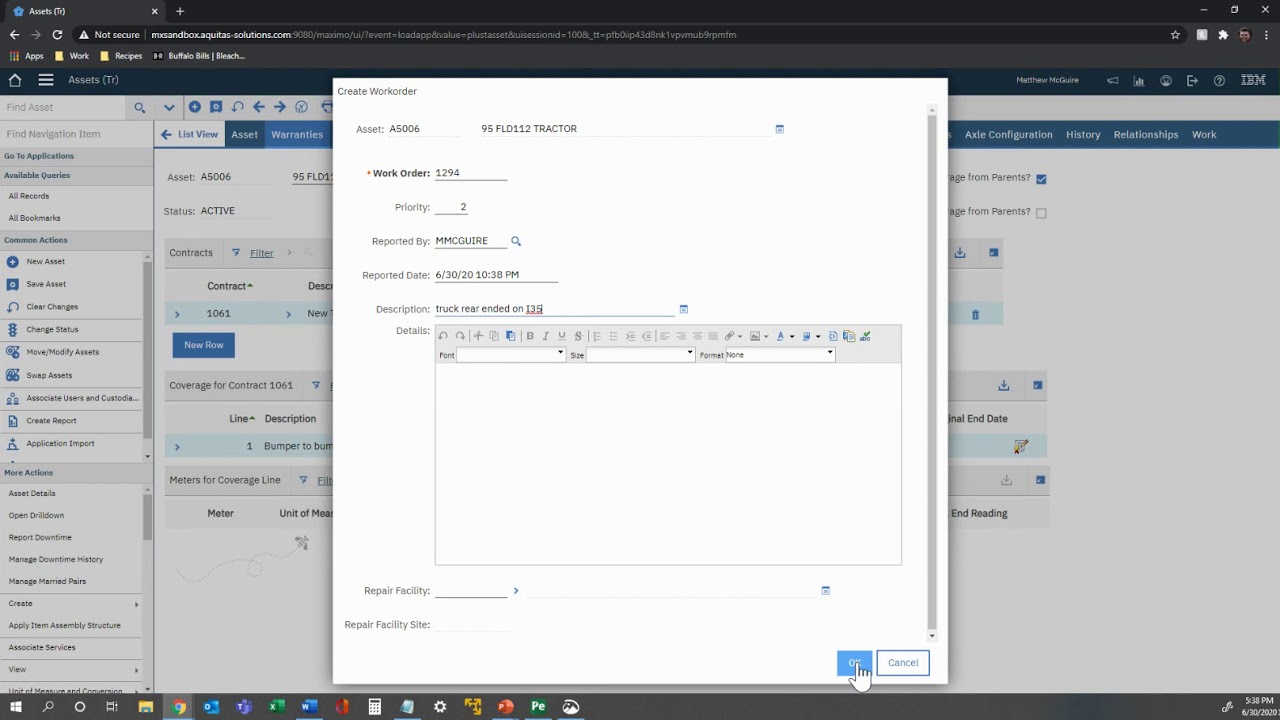Toggle the checked 'from Parents?' checkbox
The height and width of the screenshot is (720, 1280).
[1041, 179]
